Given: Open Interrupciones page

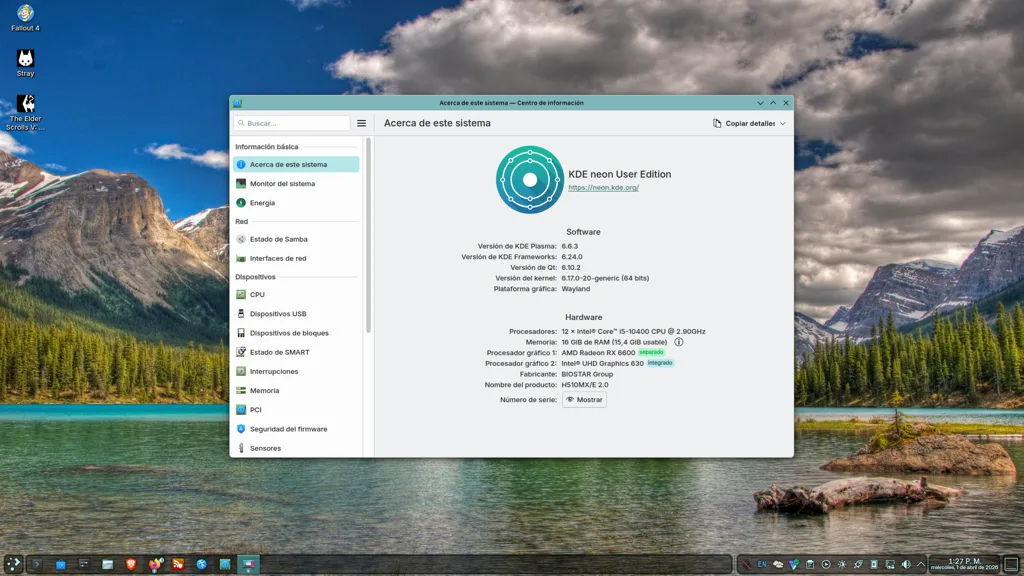Looking at the screenshot, I should (296, 372).
